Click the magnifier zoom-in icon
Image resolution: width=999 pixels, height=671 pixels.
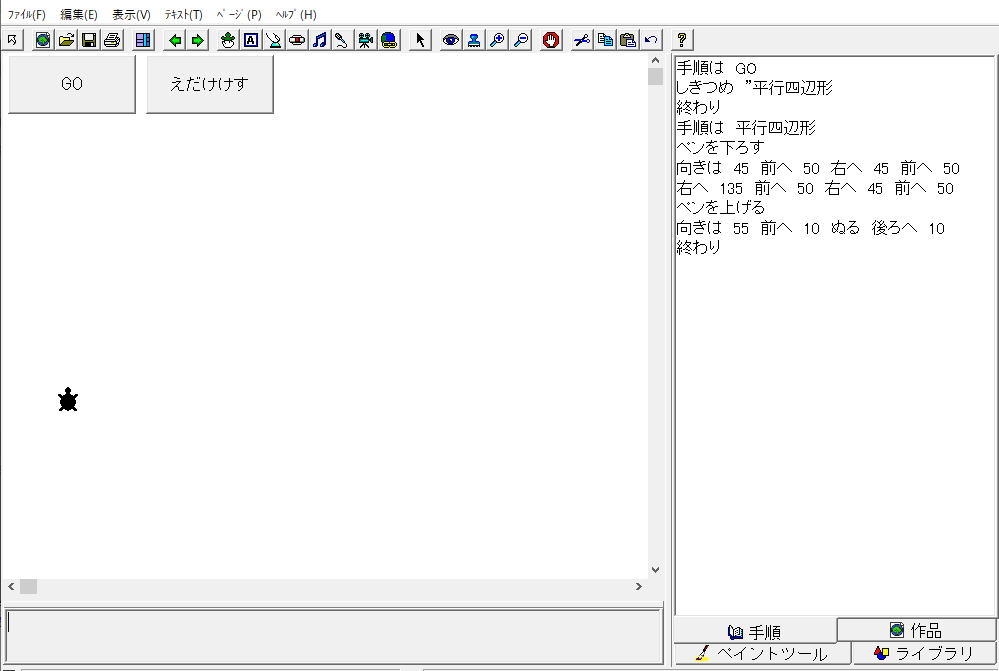(497, 40)
